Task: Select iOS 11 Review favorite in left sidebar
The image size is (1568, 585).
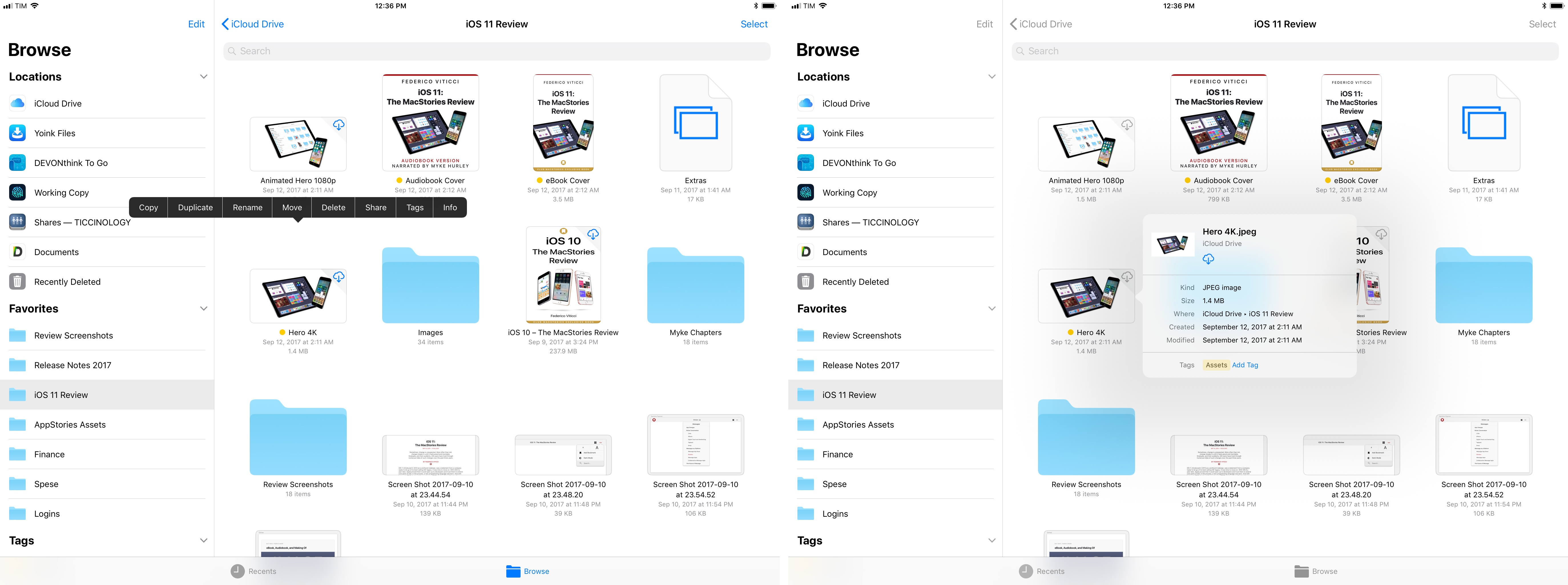Action: pyautogui.click(x=107, y=395)
